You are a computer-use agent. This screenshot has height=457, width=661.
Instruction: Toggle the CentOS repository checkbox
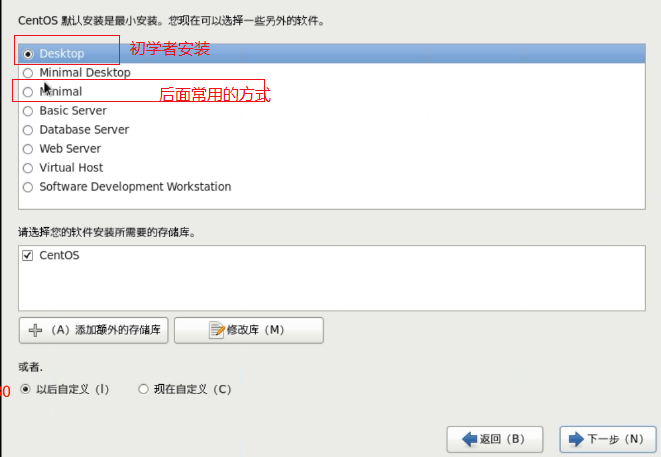pos(27,255)
